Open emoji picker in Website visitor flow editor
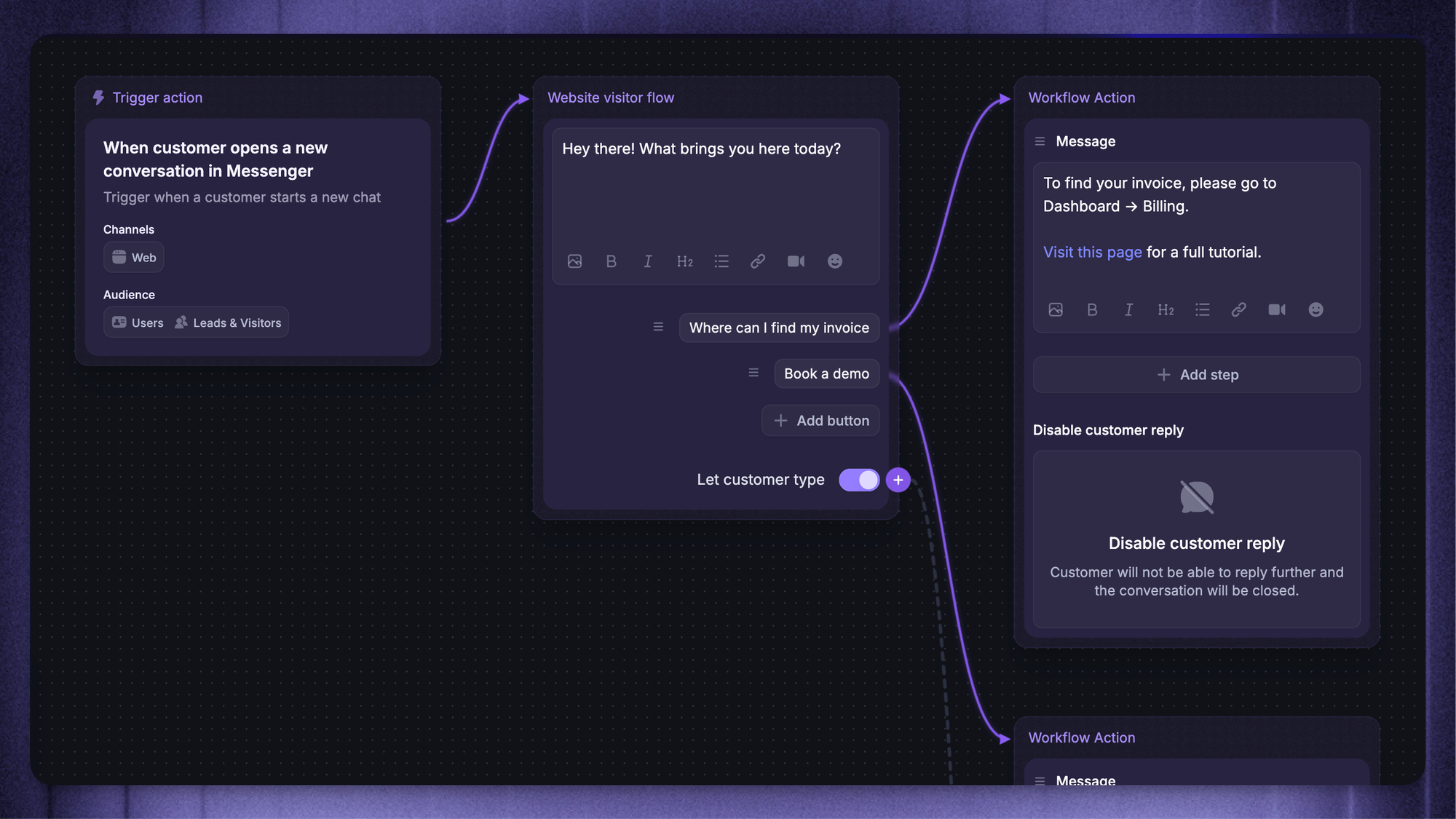Screen dimensions: 1456x819 click(x=835, y=261)
